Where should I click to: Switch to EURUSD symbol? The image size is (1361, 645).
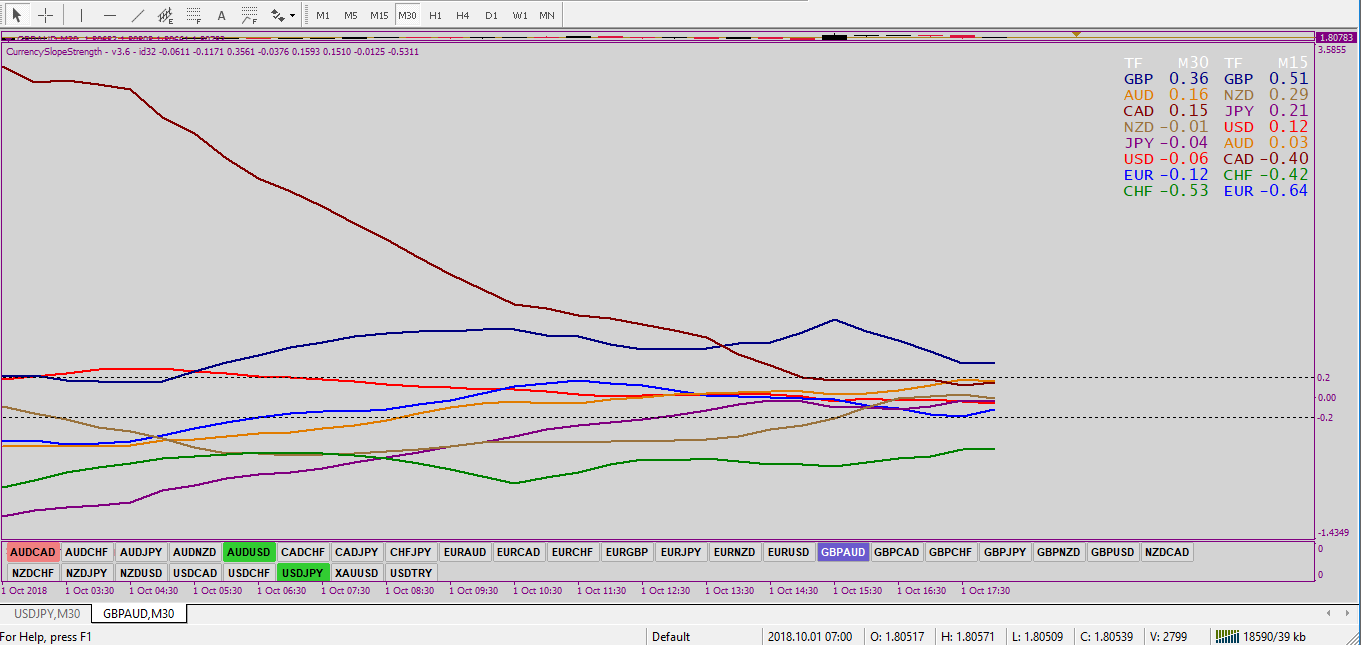[789, 552]
